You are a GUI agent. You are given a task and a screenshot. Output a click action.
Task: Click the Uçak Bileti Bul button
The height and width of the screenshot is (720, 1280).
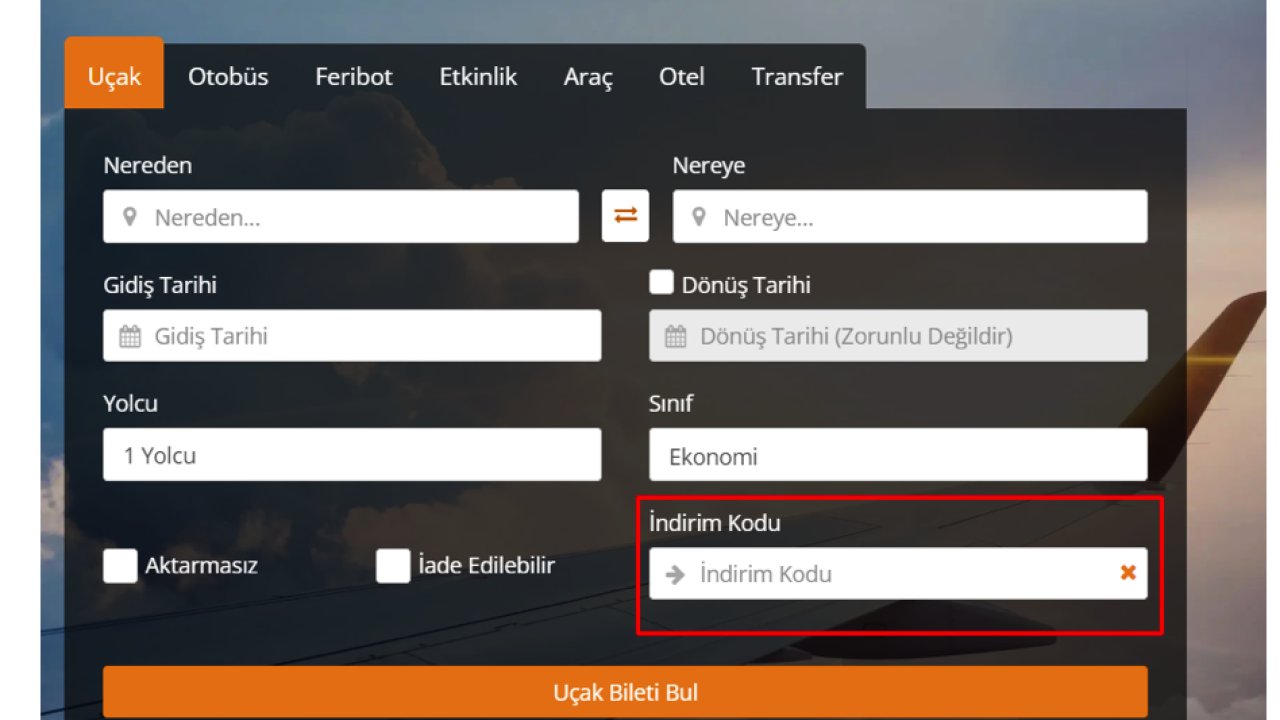(625, 691)
